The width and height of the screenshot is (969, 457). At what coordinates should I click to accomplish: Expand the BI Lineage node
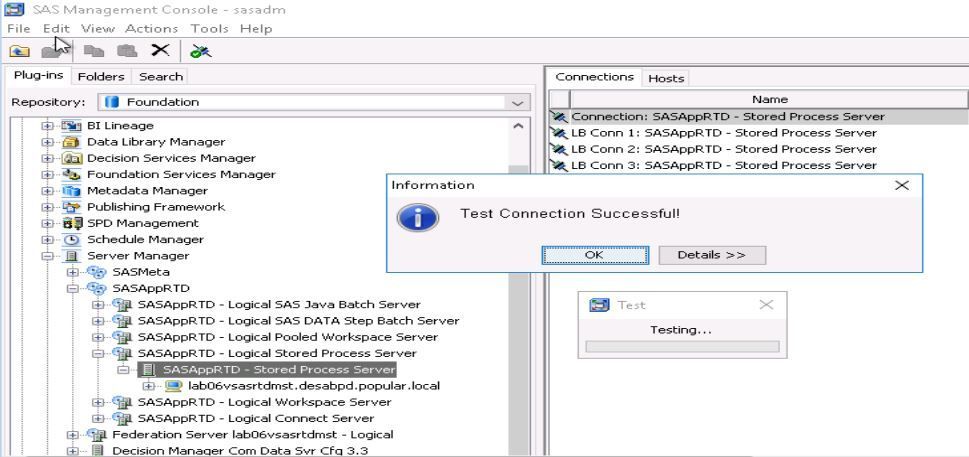[47, 126]
